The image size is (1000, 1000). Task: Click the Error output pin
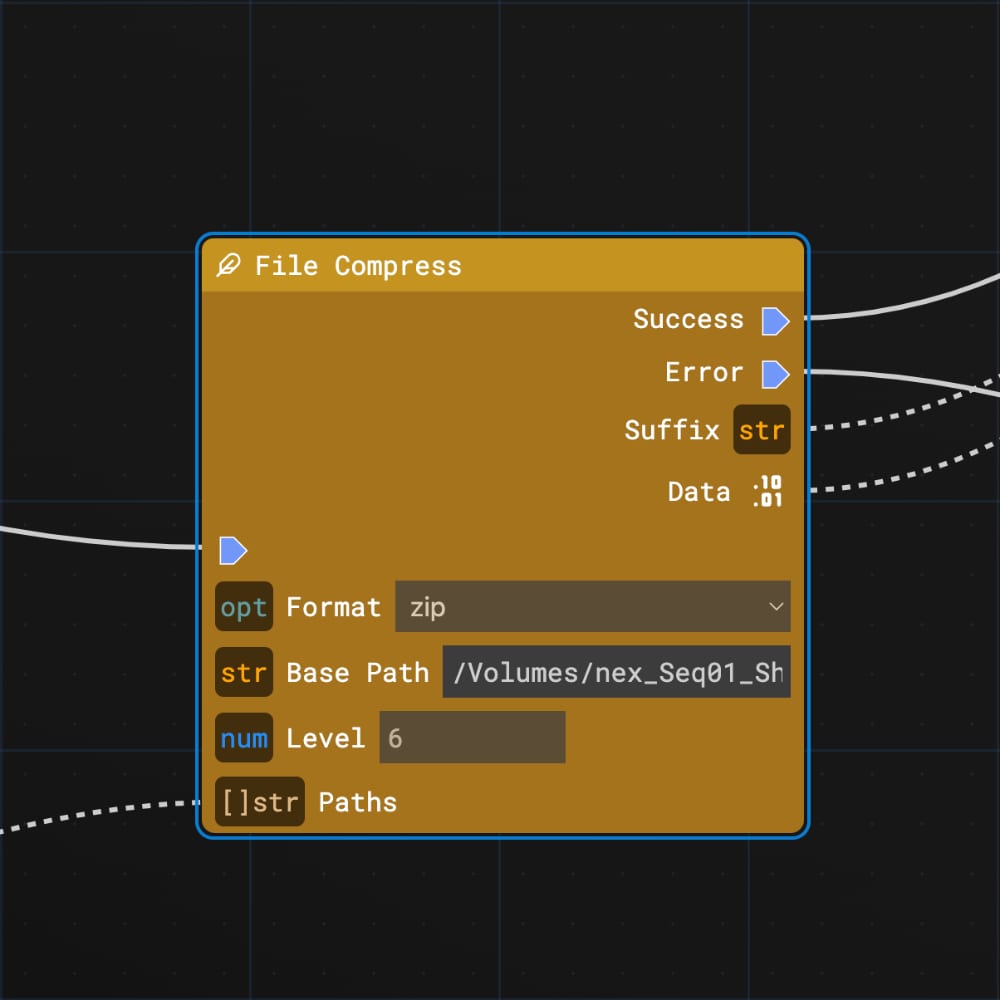[775, 373]
